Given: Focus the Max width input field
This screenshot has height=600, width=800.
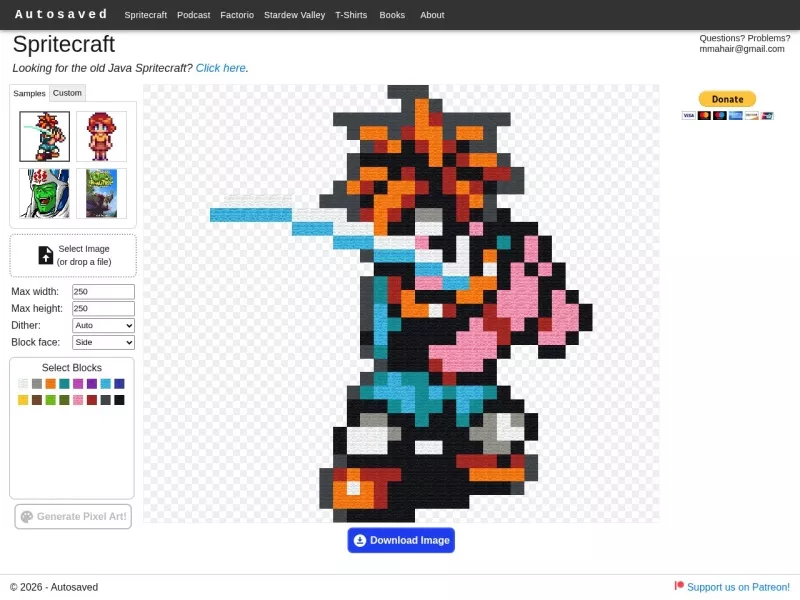Looking at the screenshot, I should point(104,291).
